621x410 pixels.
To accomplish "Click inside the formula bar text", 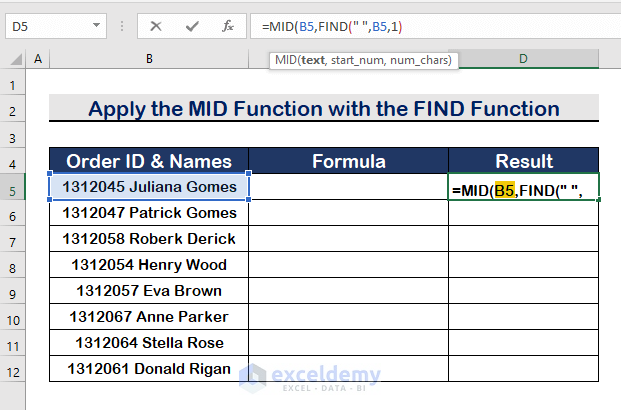I will point(332,27).
